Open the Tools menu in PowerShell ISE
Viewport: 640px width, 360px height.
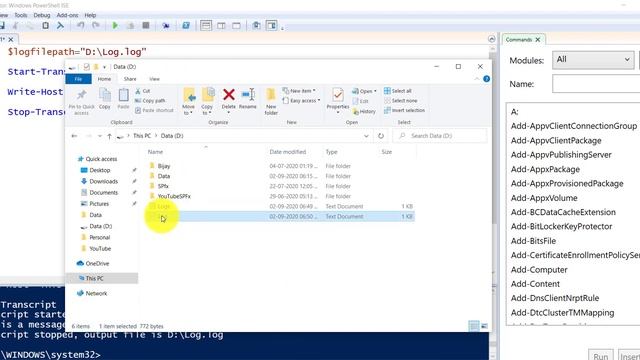coord(20,15)
